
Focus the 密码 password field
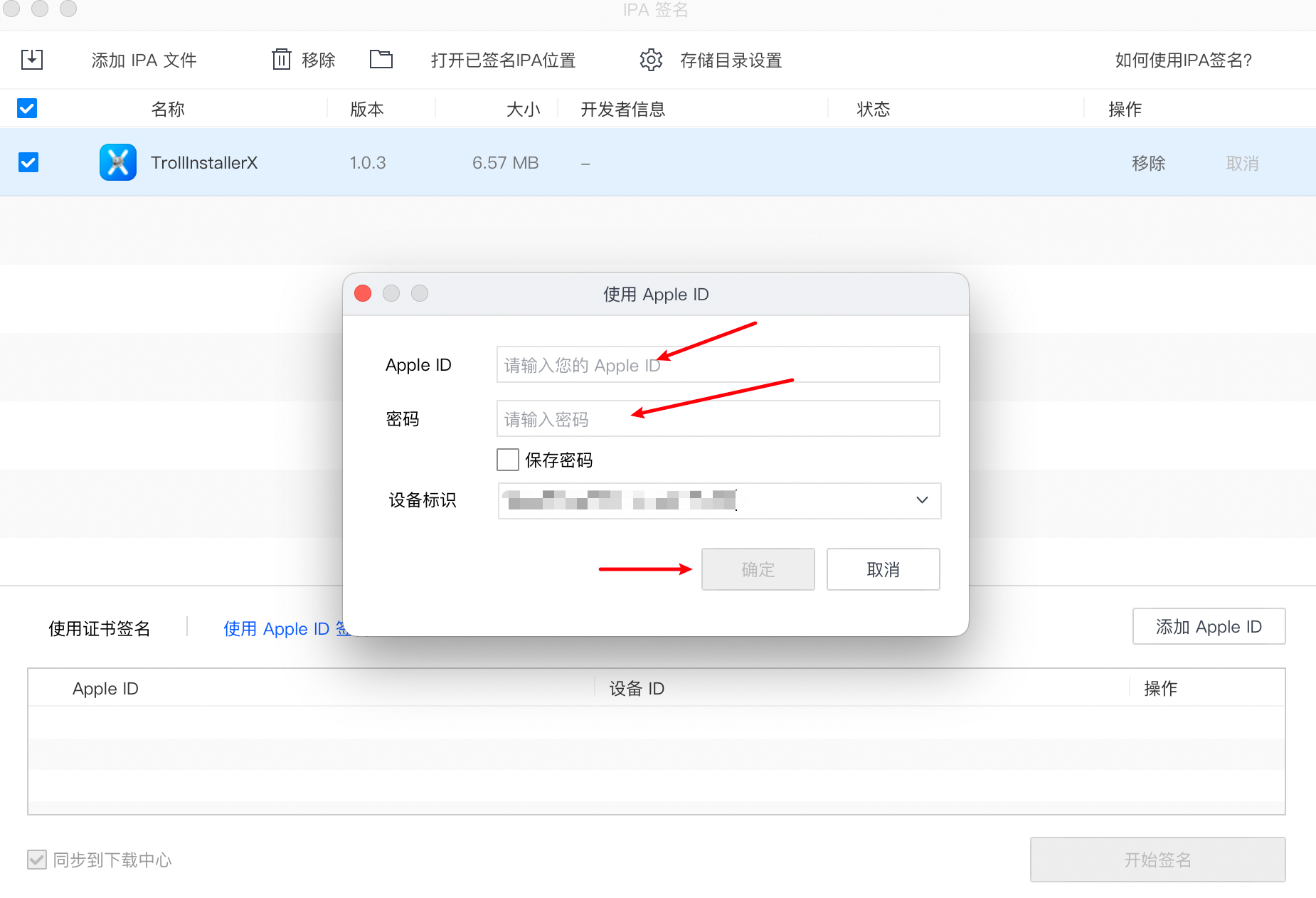pos(718,418)
